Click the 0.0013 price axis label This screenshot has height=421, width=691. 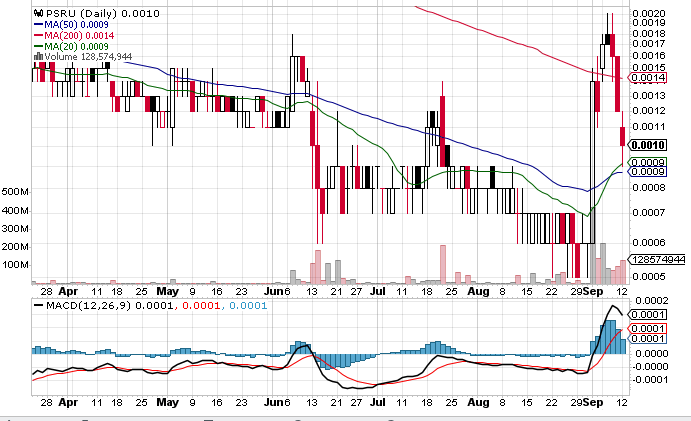point(649,96)
